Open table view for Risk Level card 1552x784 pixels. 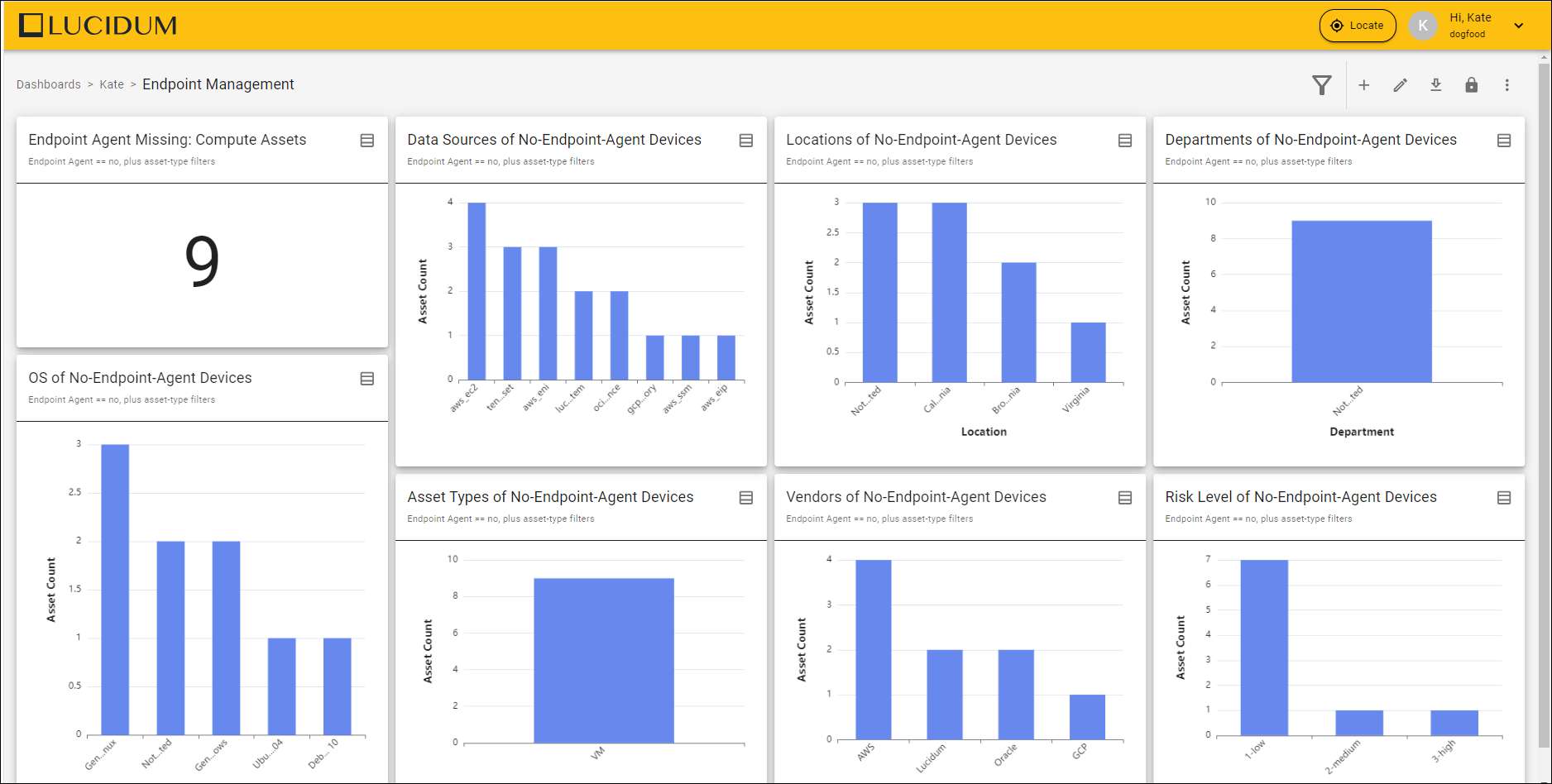tap(1504, 498)
